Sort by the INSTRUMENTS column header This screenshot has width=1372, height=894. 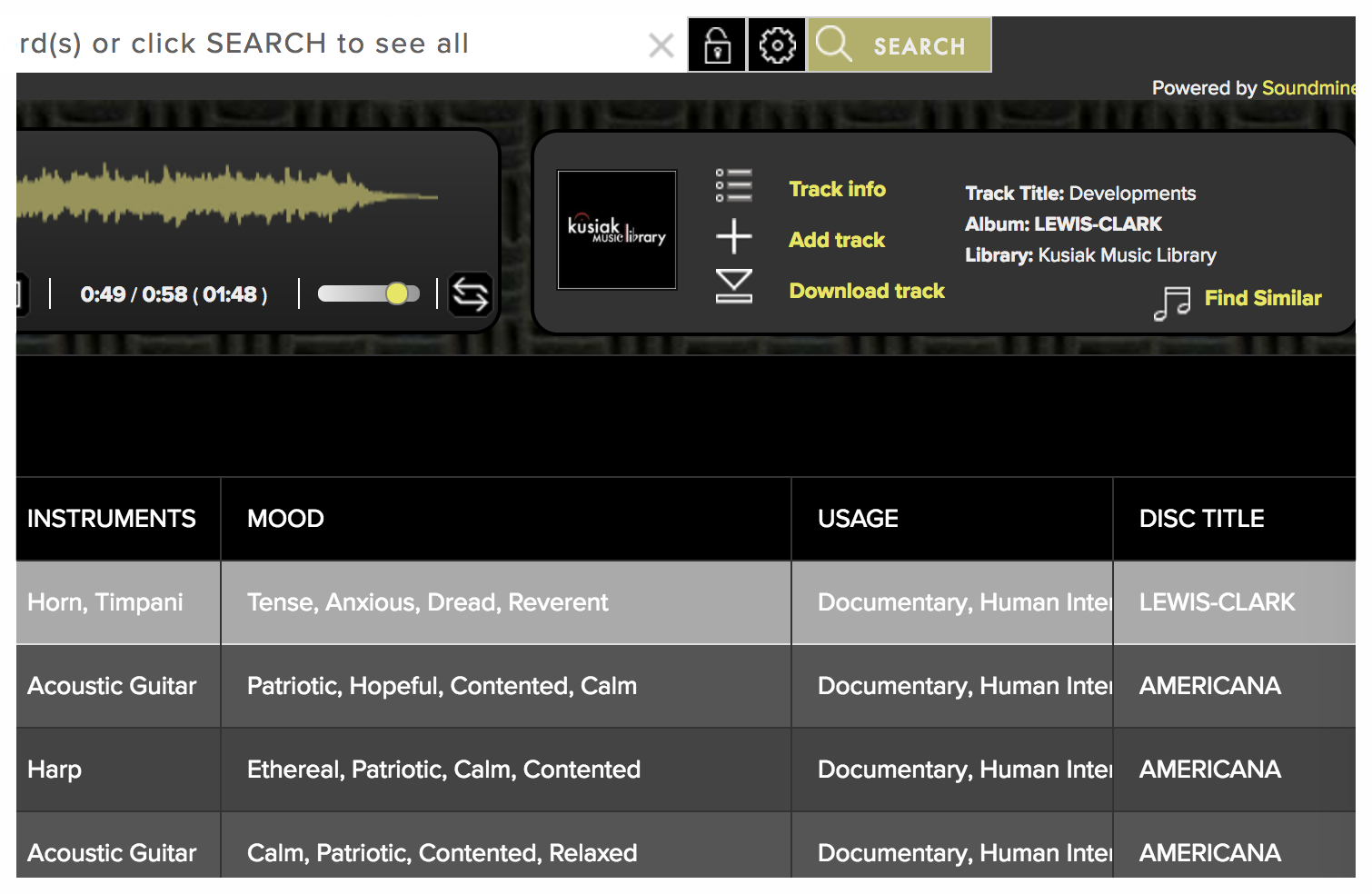point(112,519)
